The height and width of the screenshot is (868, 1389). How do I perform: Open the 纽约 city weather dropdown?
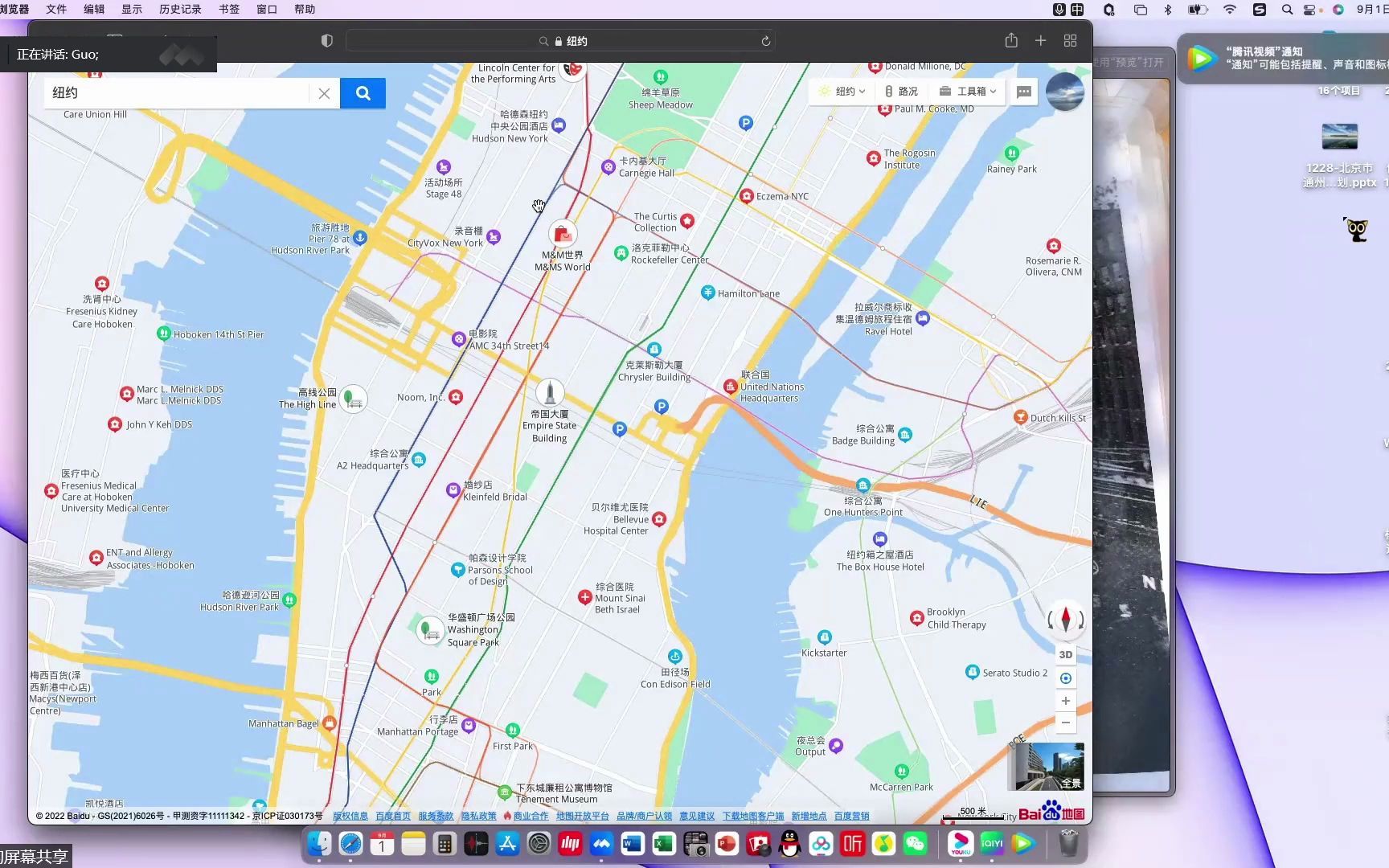(x=842, y=92)
